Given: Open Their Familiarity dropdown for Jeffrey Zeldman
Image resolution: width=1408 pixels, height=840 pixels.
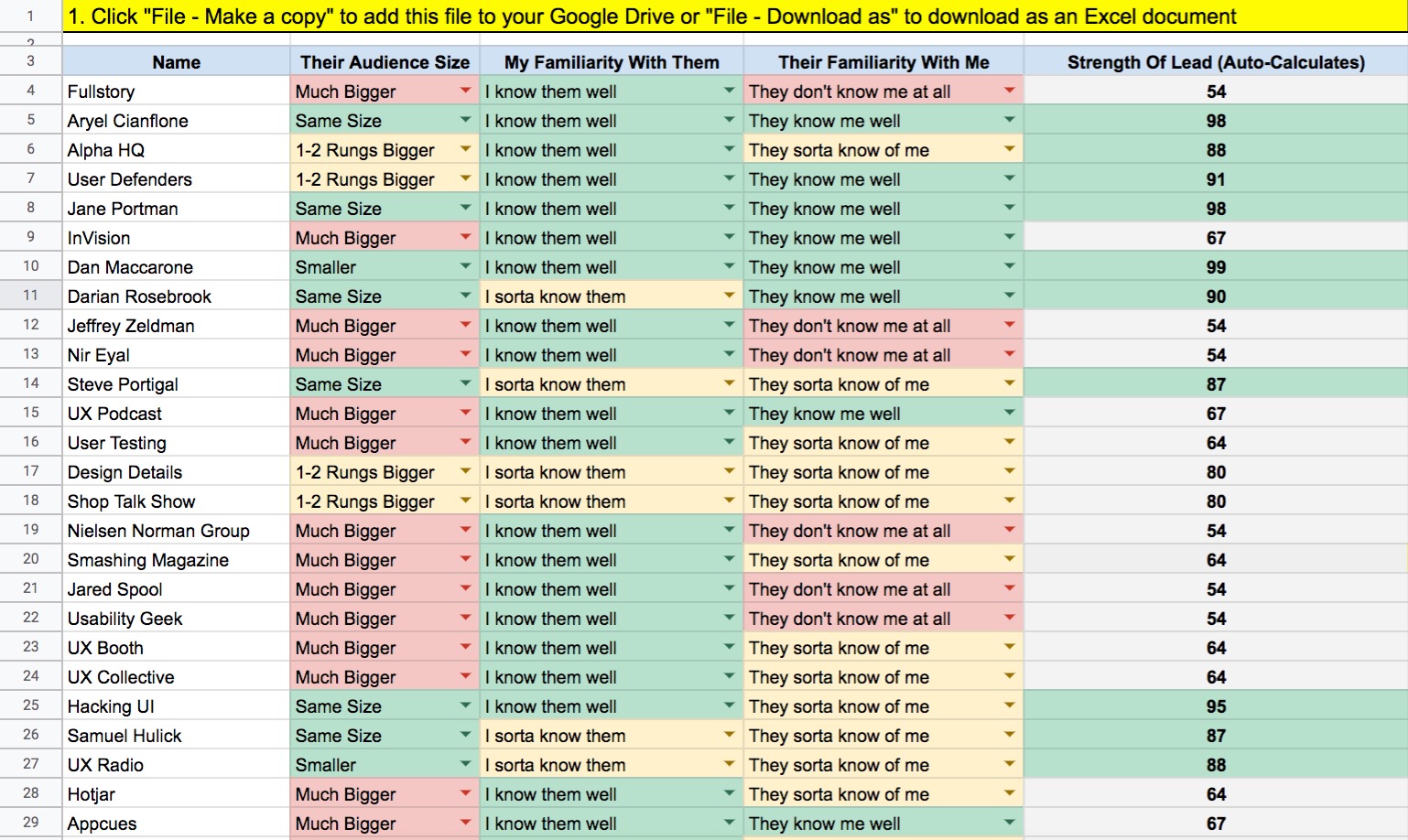Looking at the screenshot, I should tap(1009, 325).
